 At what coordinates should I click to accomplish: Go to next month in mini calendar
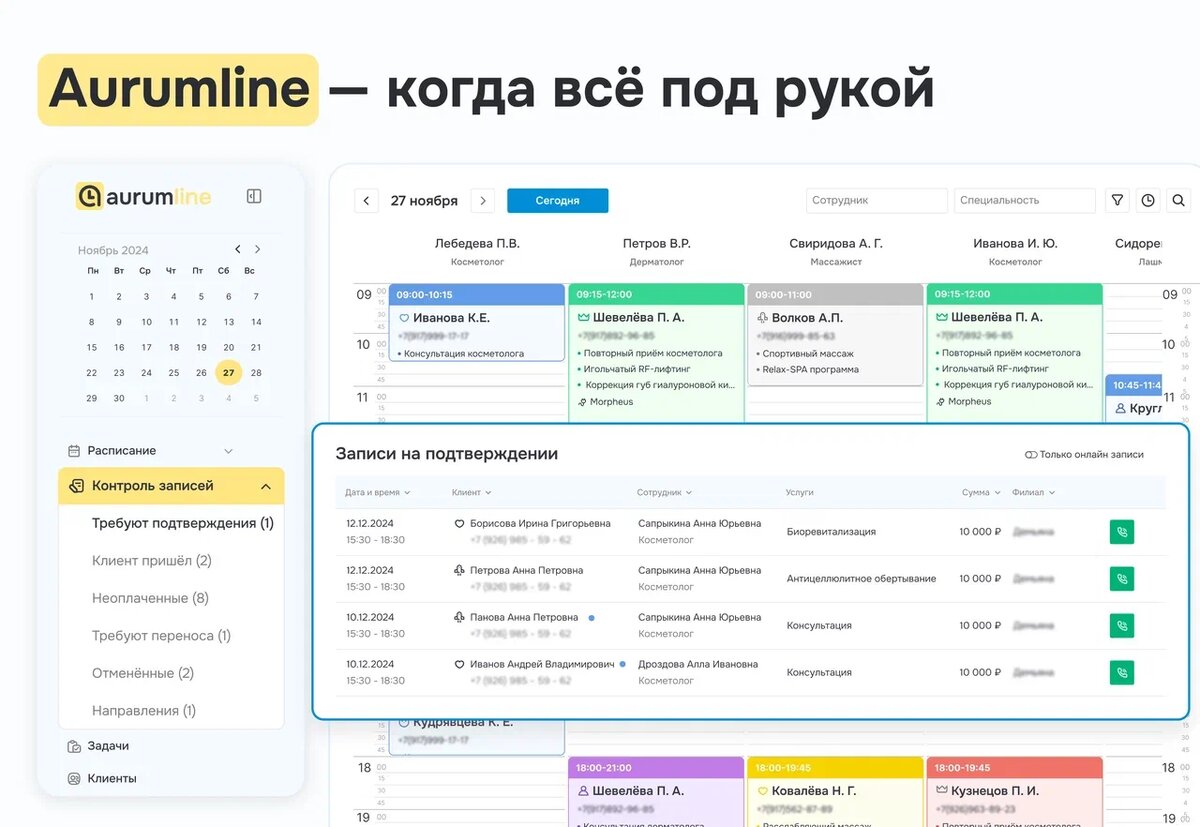pos(257,249)
